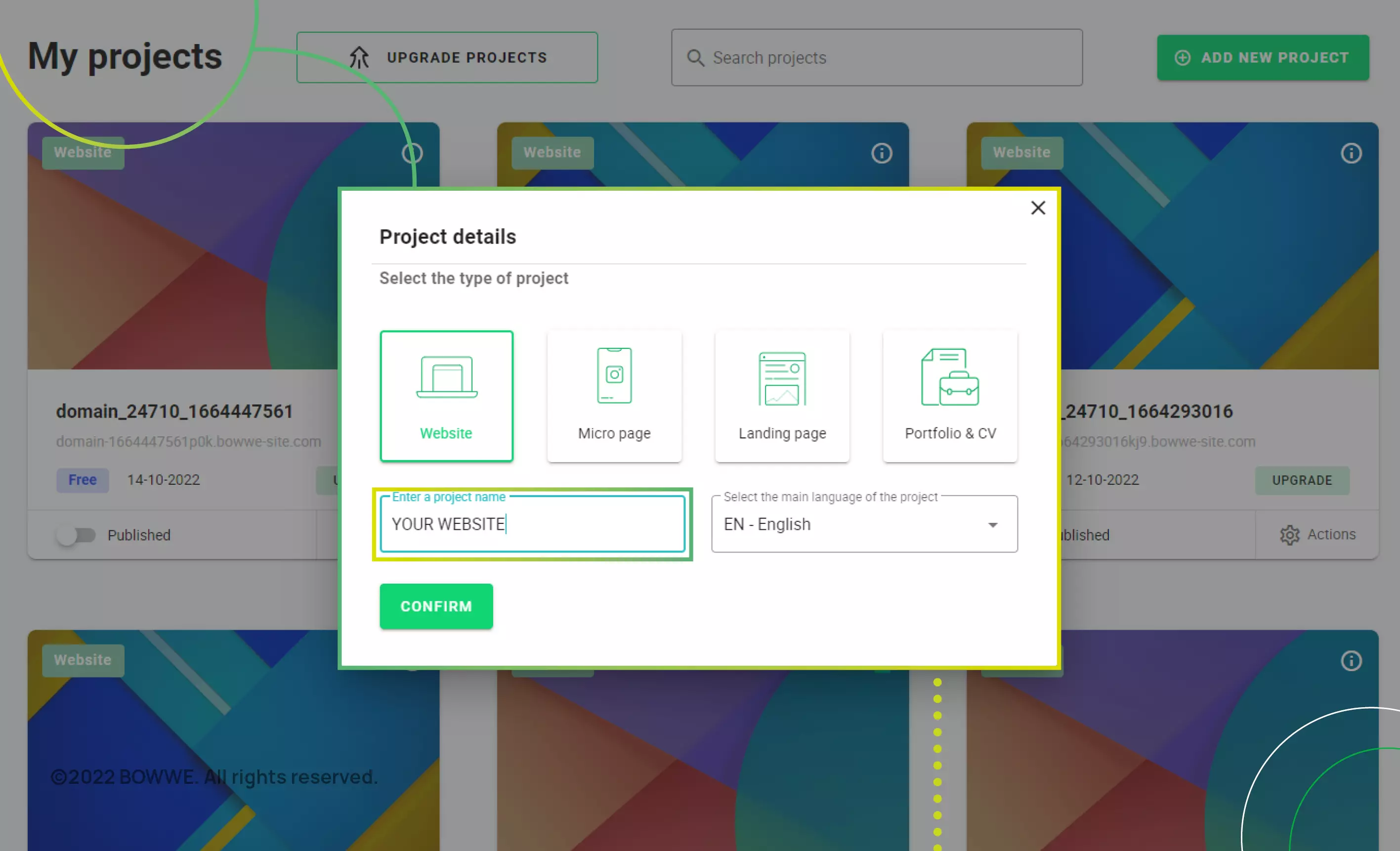Image resolution: width=1400 pixels, height=851 pixels.
Task: Click Upgrade on the 12-10-2022 project
Action: (x=1302, y=480)
